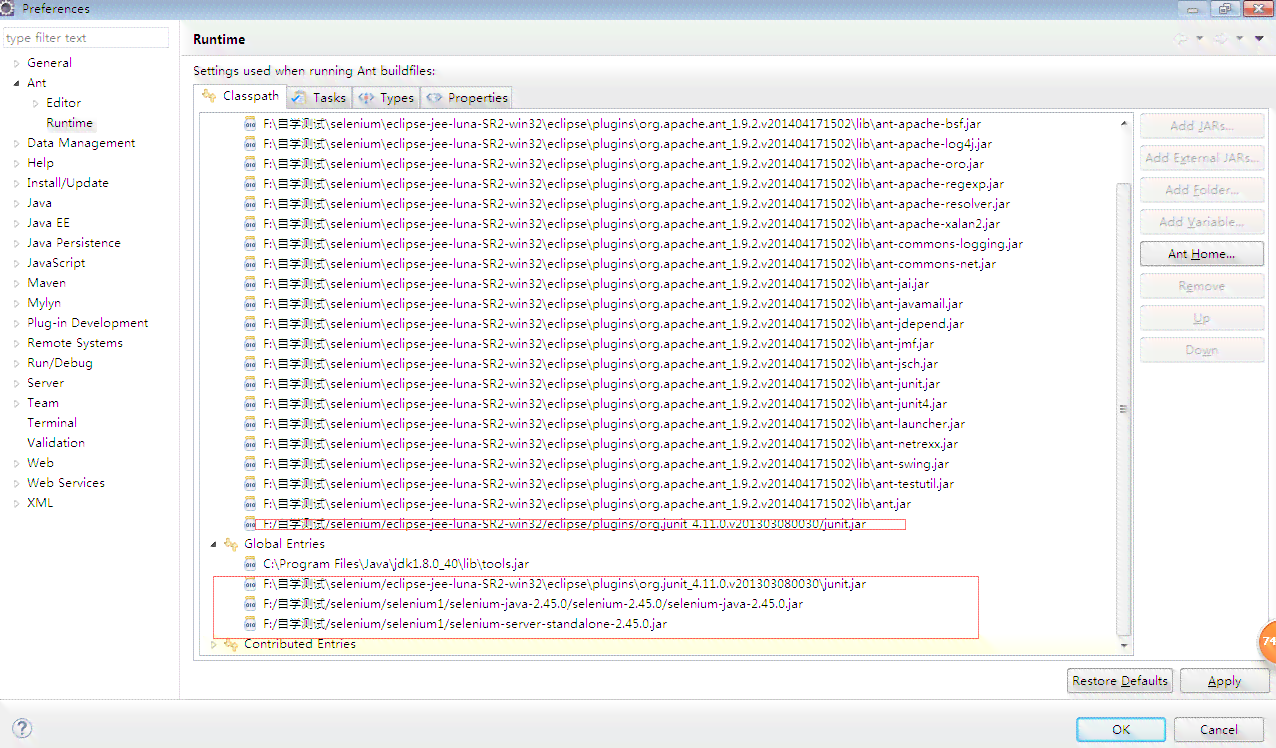Confirm preferences with the OK button
The image size is (1276, 748).
click(x=1121, y=729)
